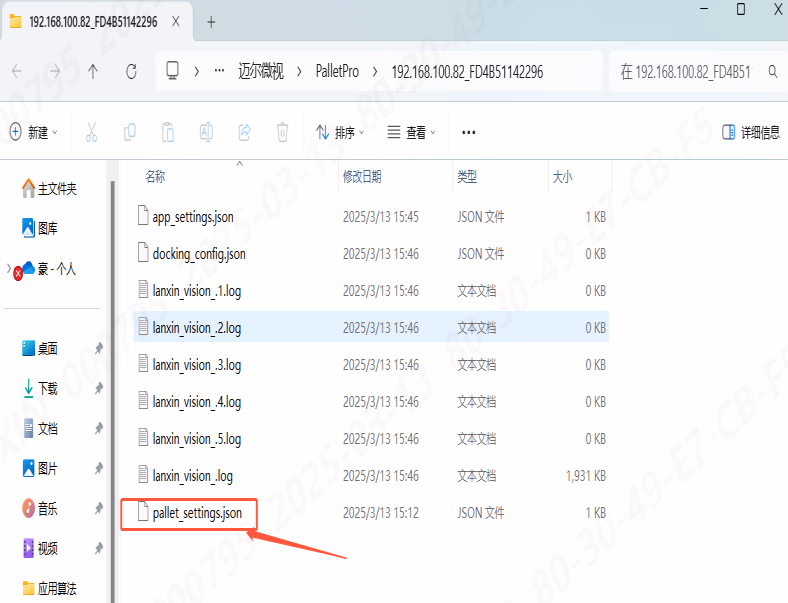Expand the chevron after PalletPro in breadcrumb
This screenshot has height=603, width=788.
click(375, 72)
